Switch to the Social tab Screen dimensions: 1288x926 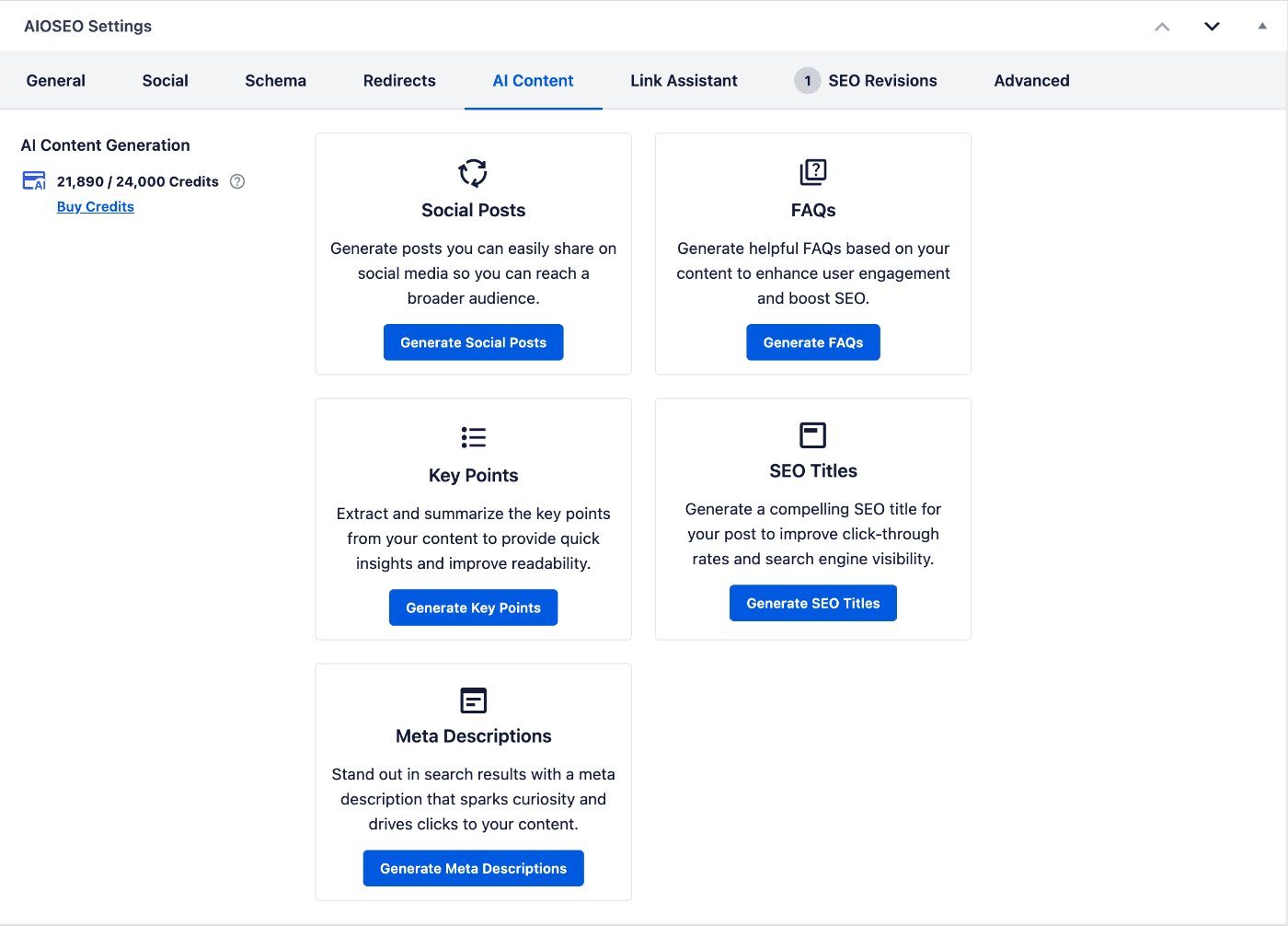coord(166,81)
